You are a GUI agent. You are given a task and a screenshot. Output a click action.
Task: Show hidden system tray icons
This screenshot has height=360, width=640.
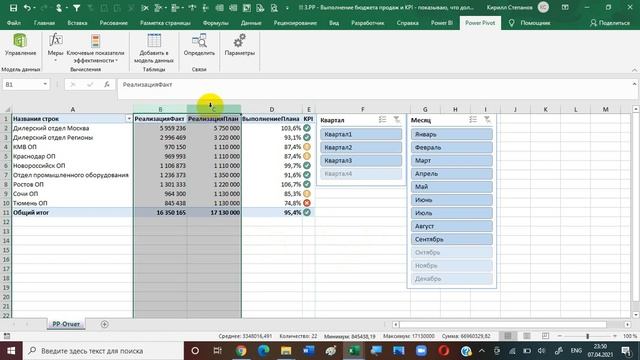tap(482, 351)
